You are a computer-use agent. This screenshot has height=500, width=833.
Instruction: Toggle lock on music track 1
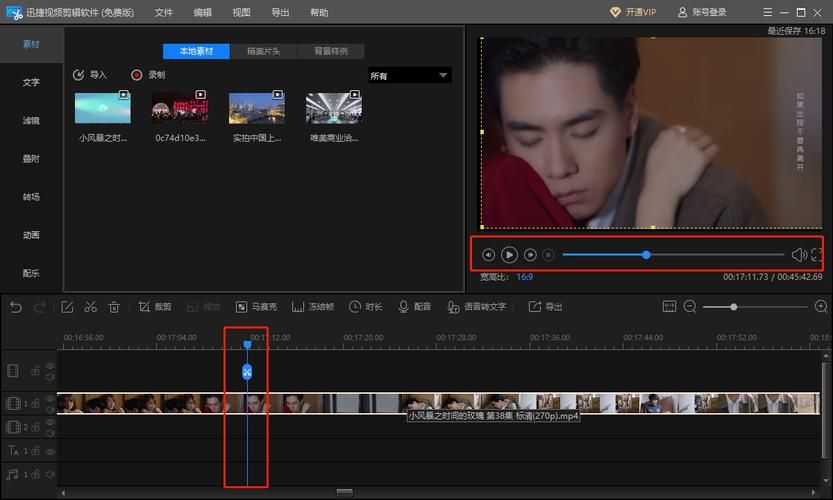pyautogui.click(x=35, y=474)
